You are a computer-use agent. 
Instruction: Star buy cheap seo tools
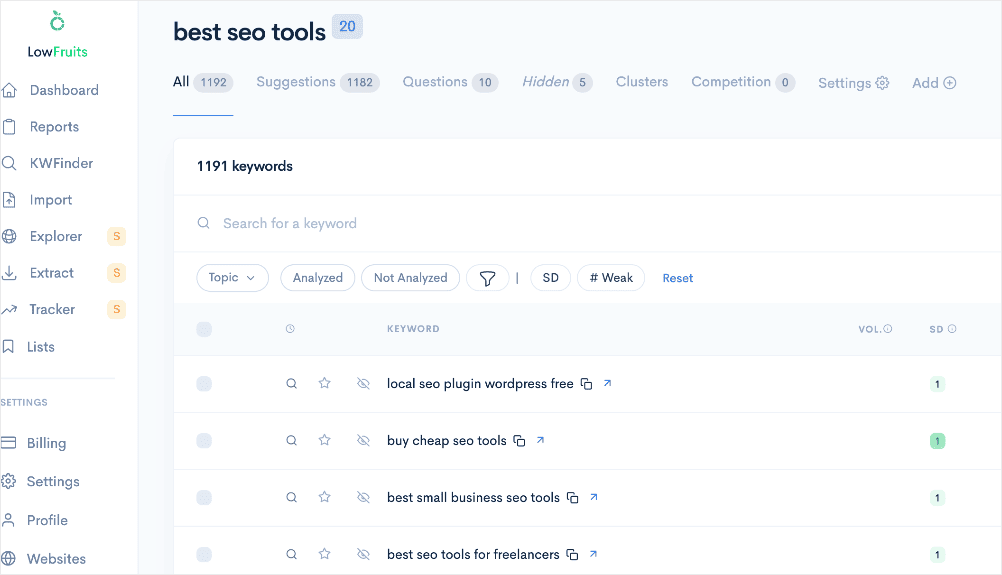coord(325,440)
